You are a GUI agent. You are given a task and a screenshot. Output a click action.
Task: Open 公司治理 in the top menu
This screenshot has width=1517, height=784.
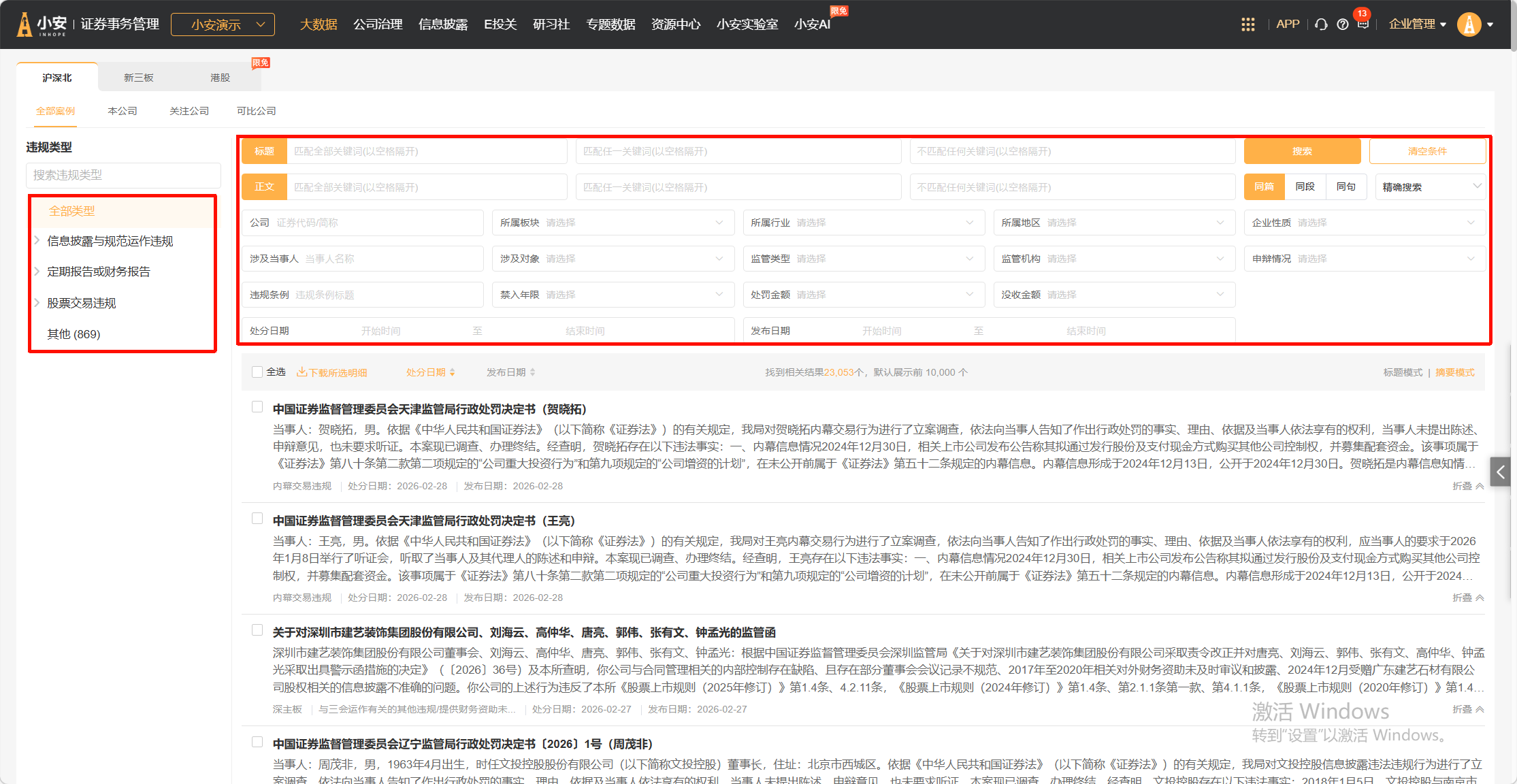tap(378, 24)
